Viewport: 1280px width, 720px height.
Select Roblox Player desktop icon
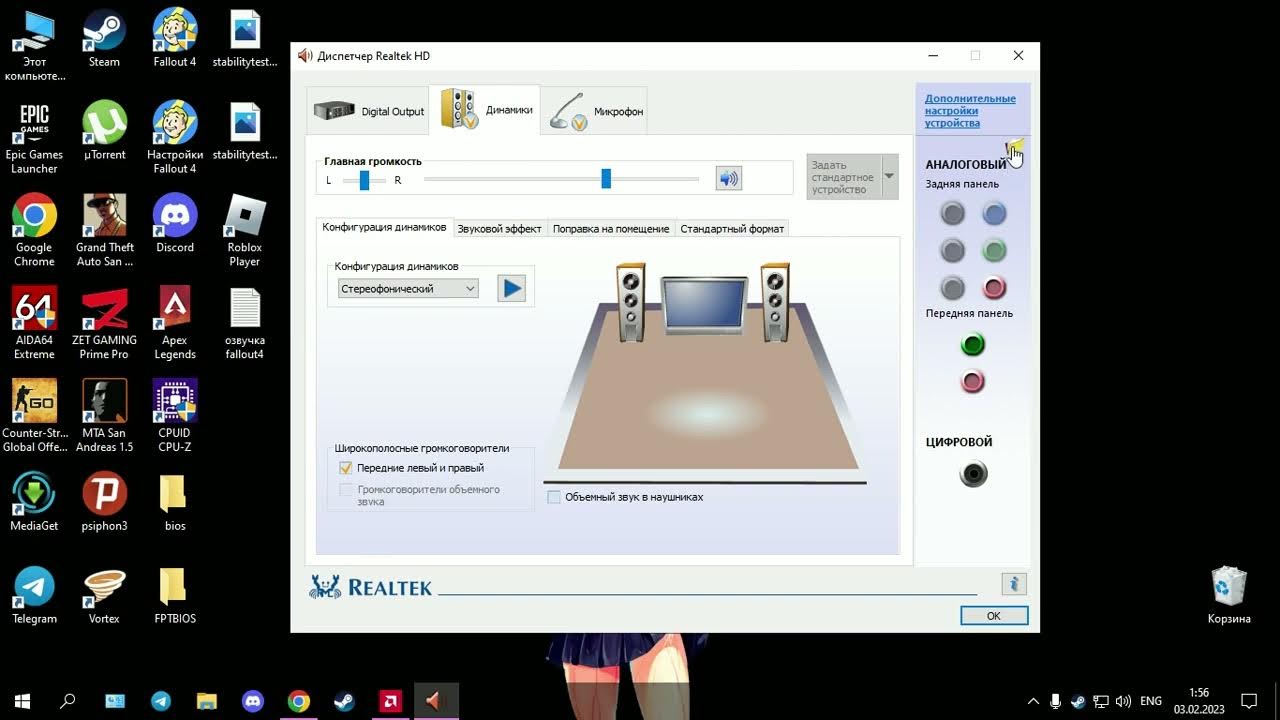point(245,231)
